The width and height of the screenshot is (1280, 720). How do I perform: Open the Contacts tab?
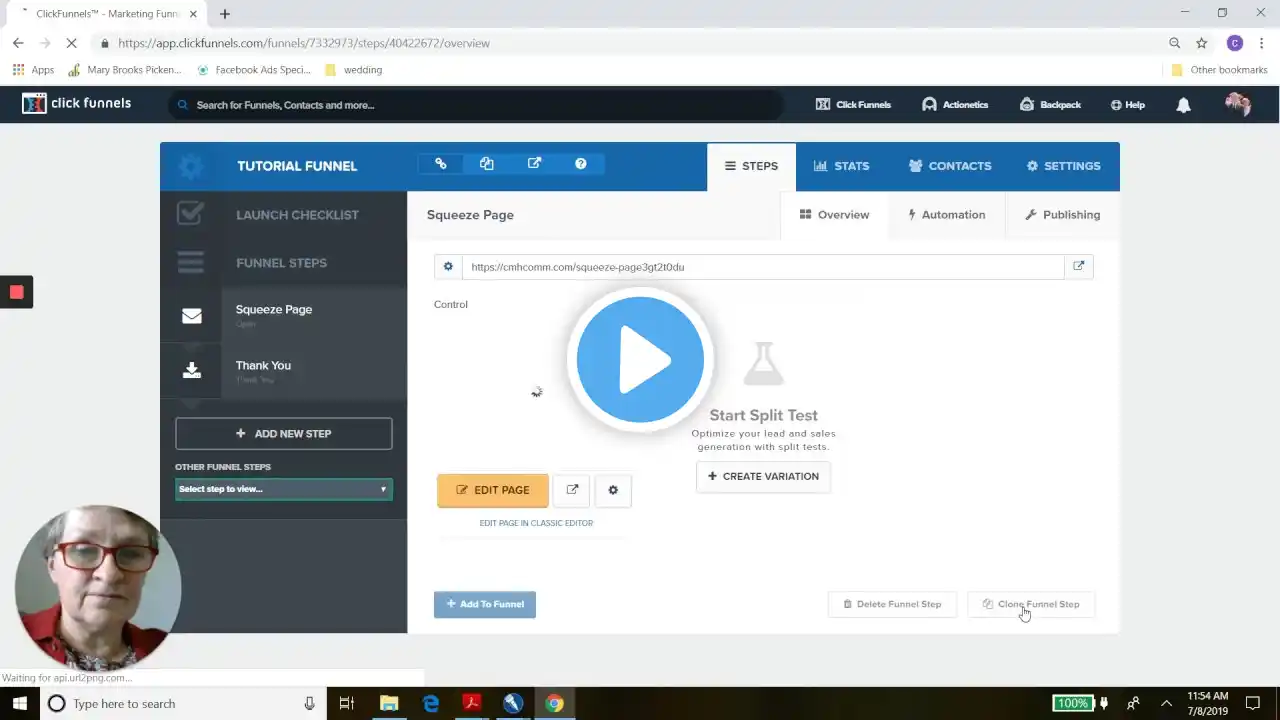[950, 166]
